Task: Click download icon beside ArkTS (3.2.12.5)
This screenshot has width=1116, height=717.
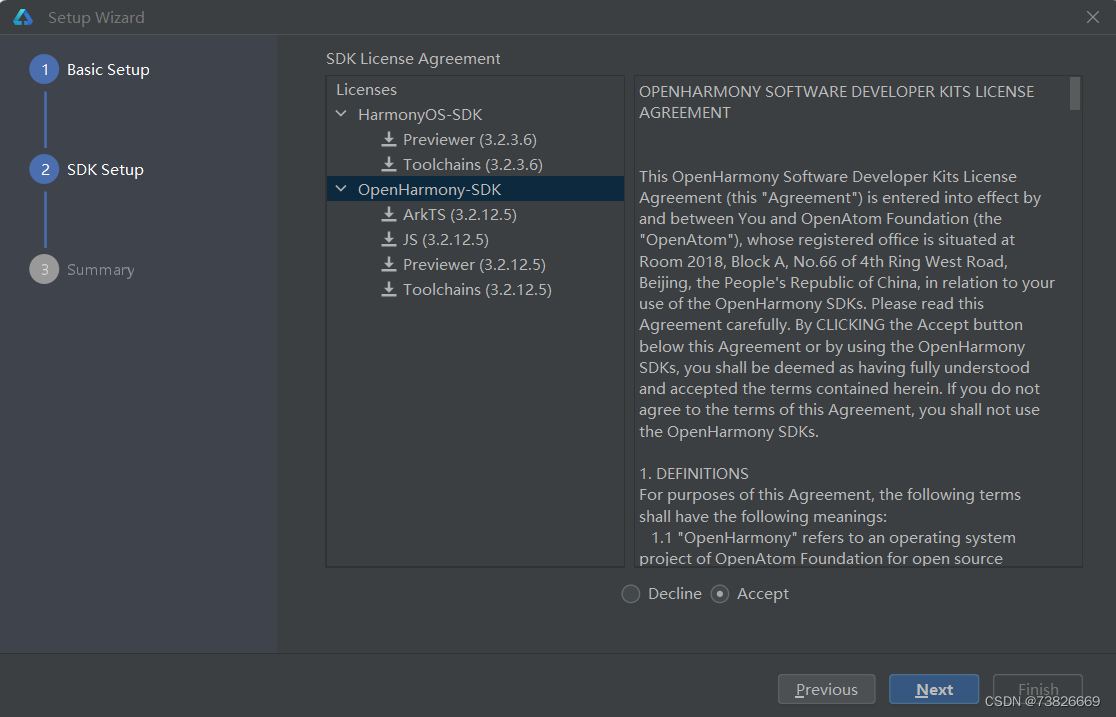Action: tap(389, 214)
